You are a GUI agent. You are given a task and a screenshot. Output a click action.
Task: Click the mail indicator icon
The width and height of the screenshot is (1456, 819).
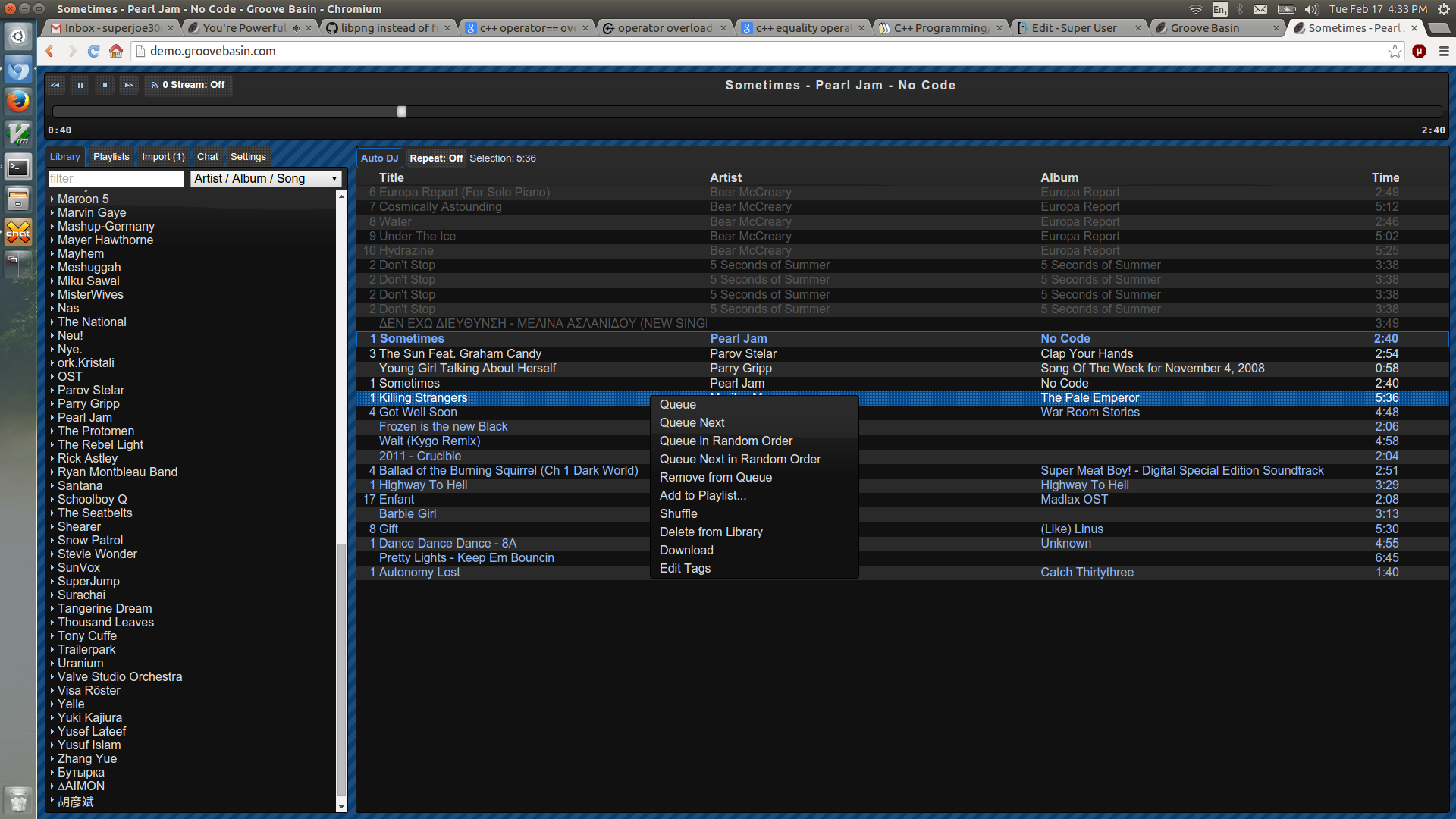1260,9
